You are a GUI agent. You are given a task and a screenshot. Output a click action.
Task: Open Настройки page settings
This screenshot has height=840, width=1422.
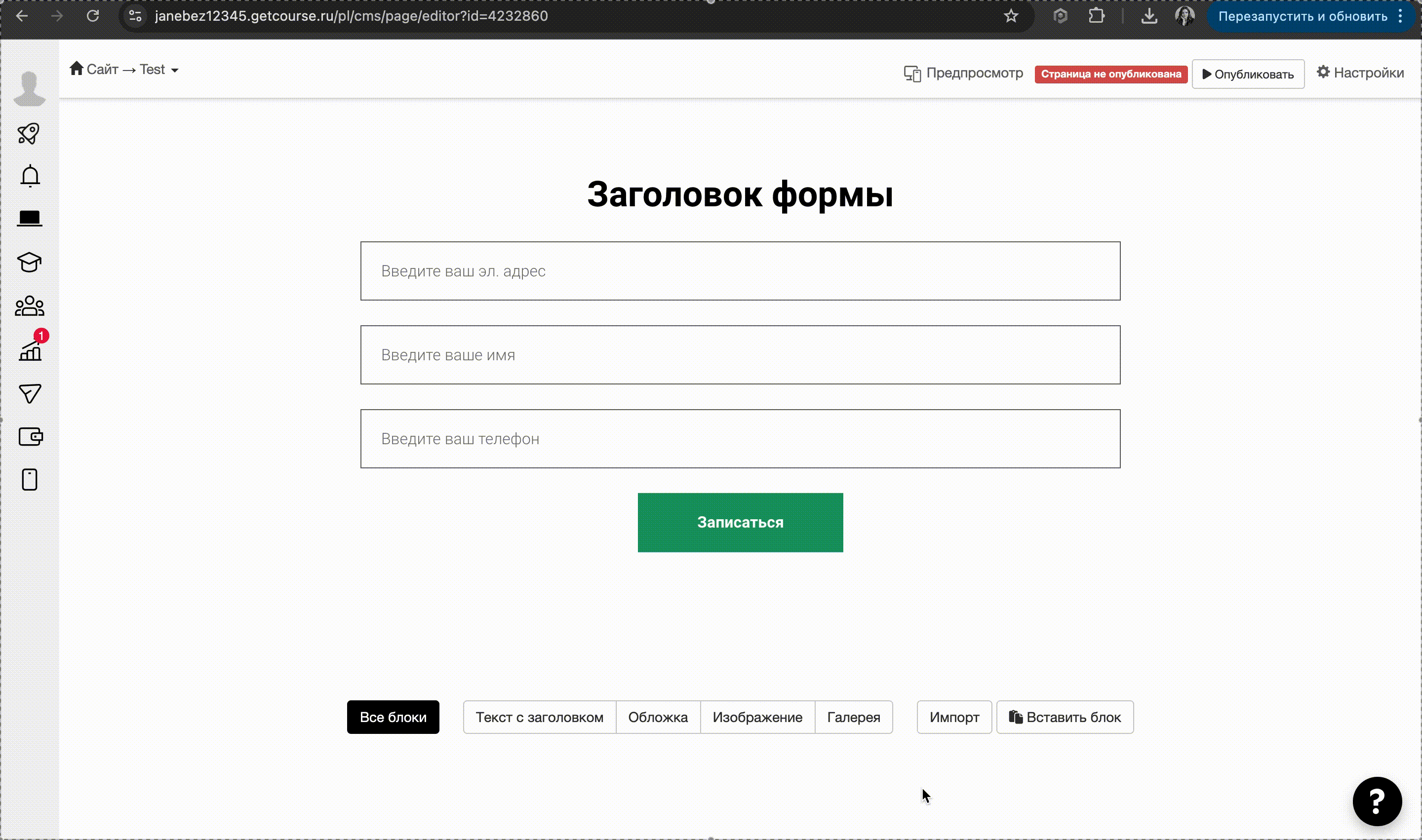tap(1360, 73)
